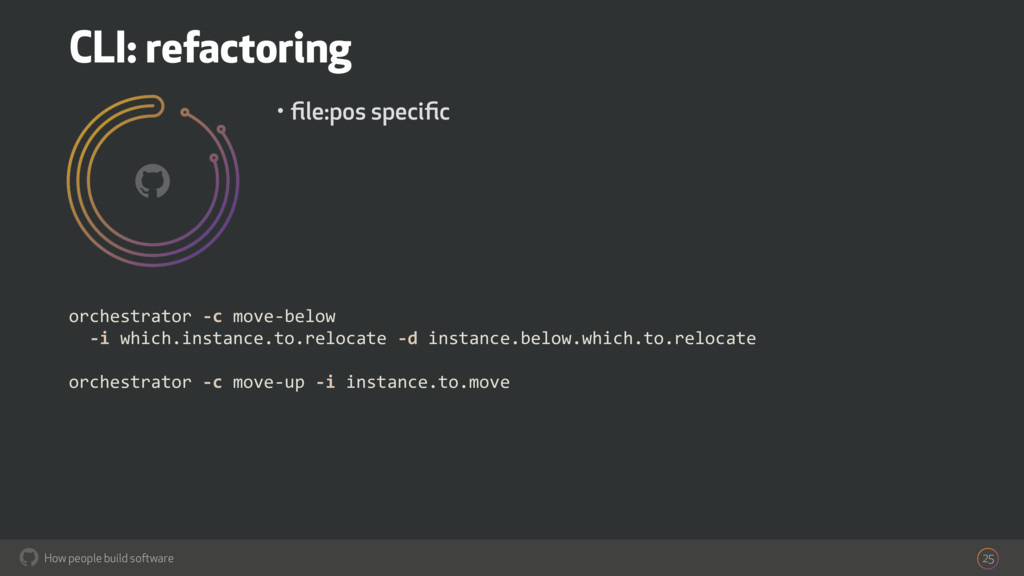
Task: Click the "file:pos specific" bullet point
Action: click(x=370, y=112)
